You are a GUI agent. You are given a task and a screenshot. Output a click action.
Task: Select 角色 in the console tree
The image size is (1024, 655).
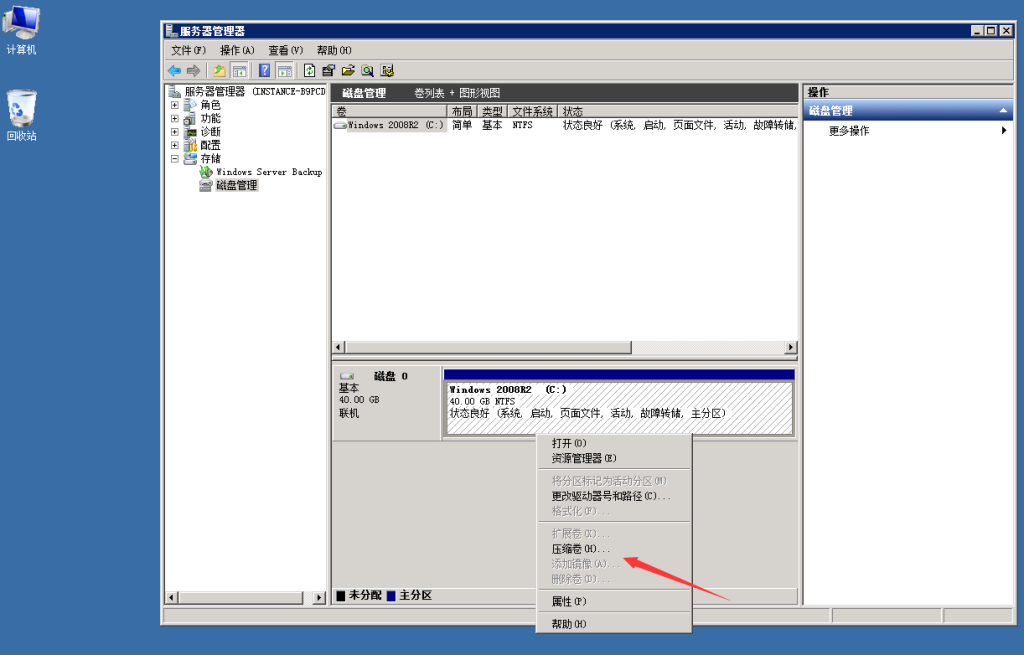tap(210, 105)
